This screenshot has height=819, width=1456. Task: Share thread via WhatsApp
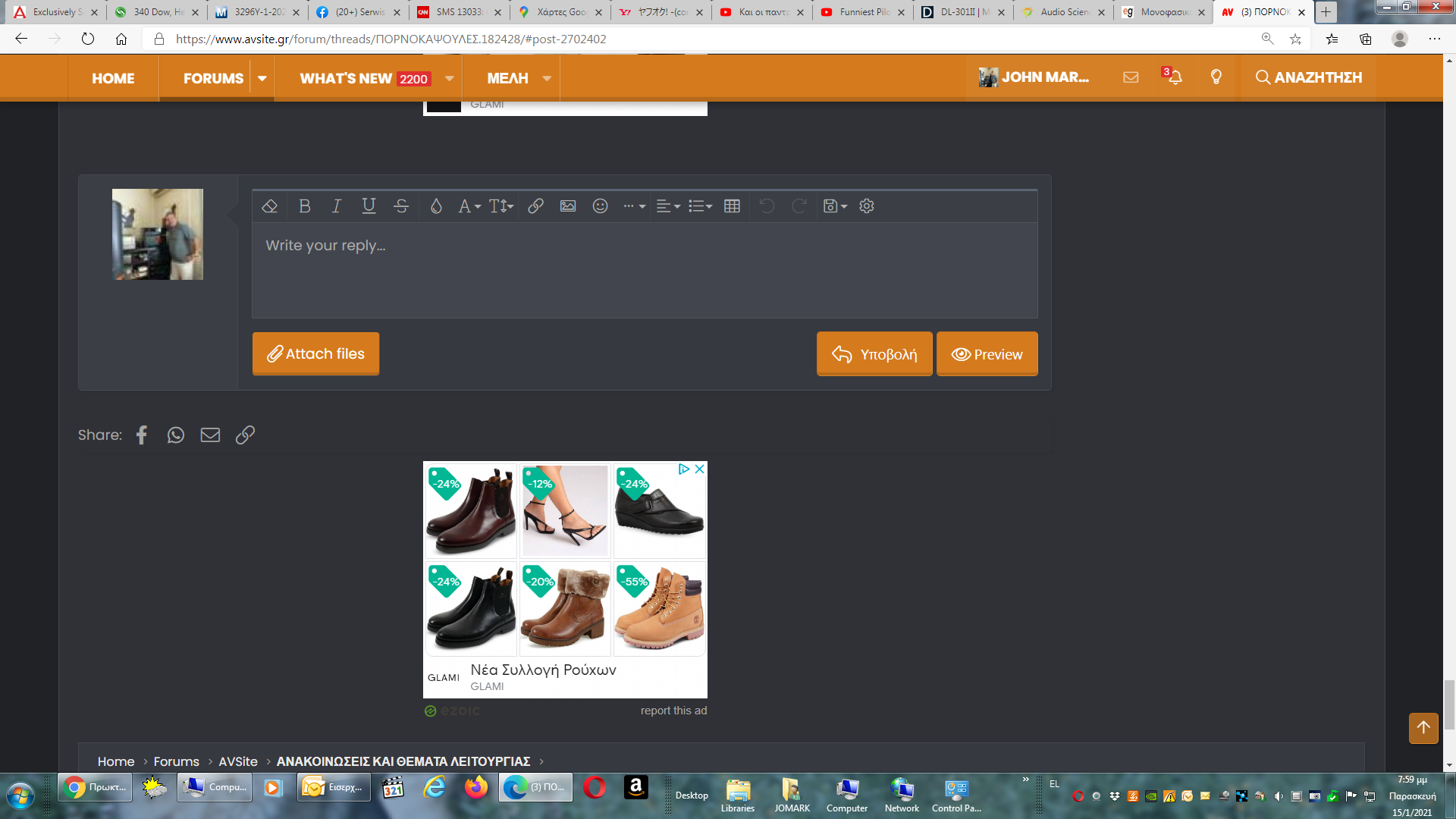pos(176,435)
